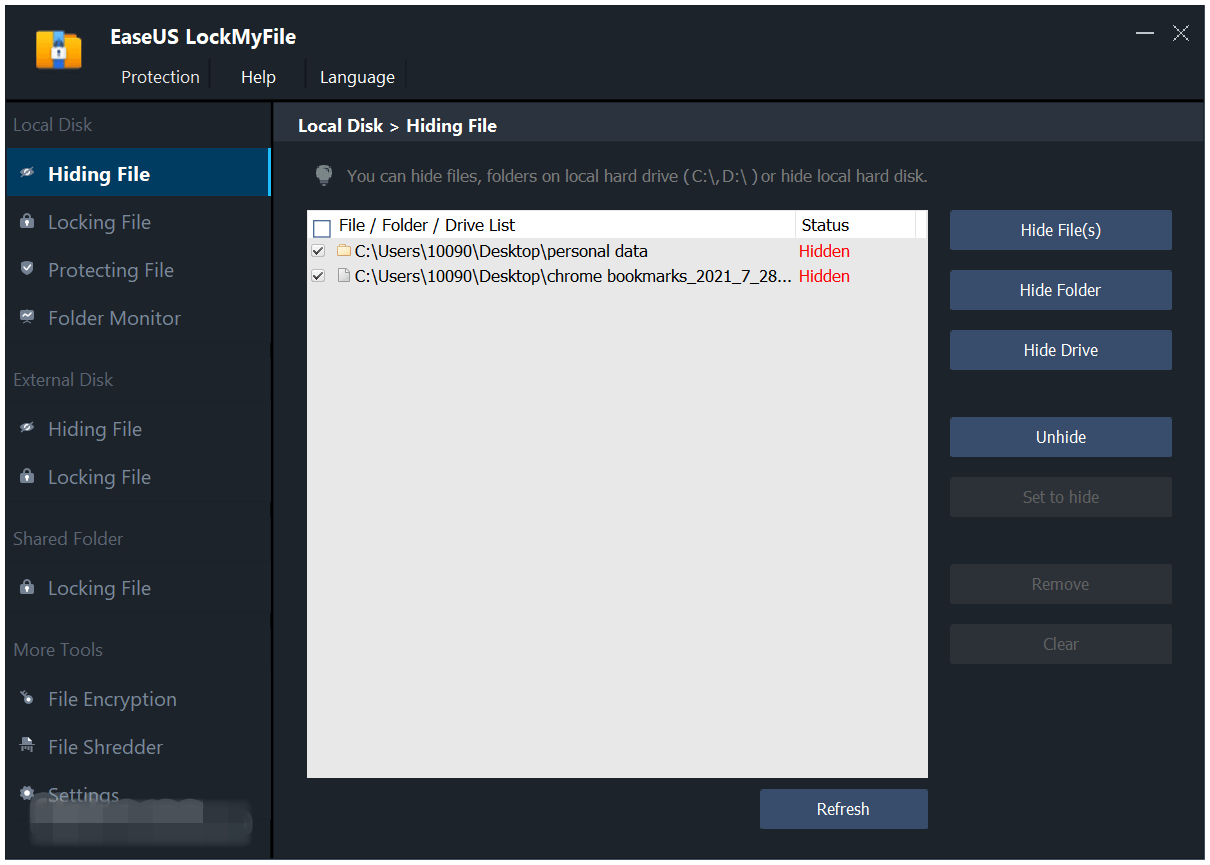The width and height of the screenshot is (1210, 865).
Task: Select the Protecting File shield tool
Action: 110,269
